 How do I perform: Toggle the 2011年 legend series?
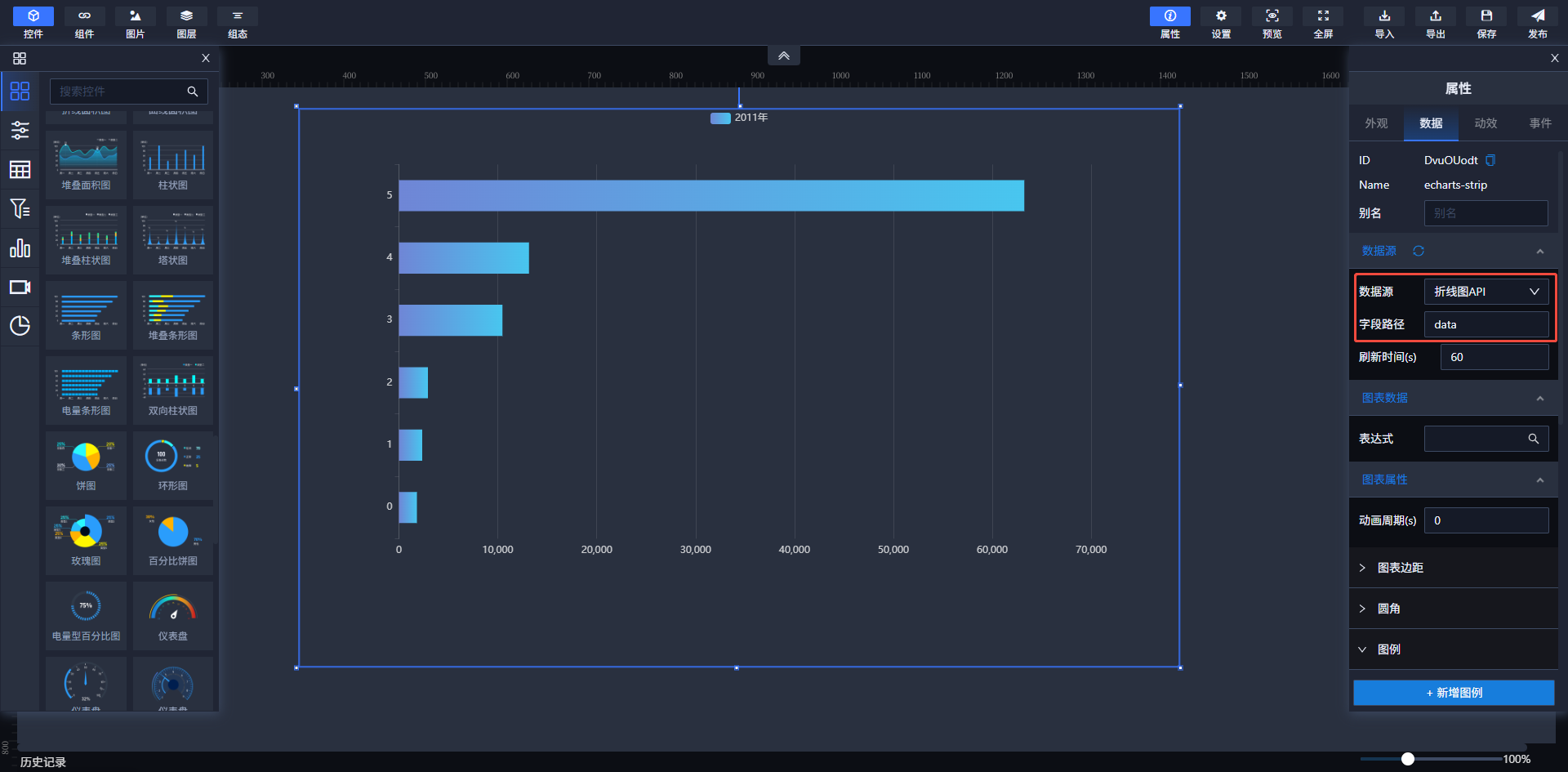(739, 118)
